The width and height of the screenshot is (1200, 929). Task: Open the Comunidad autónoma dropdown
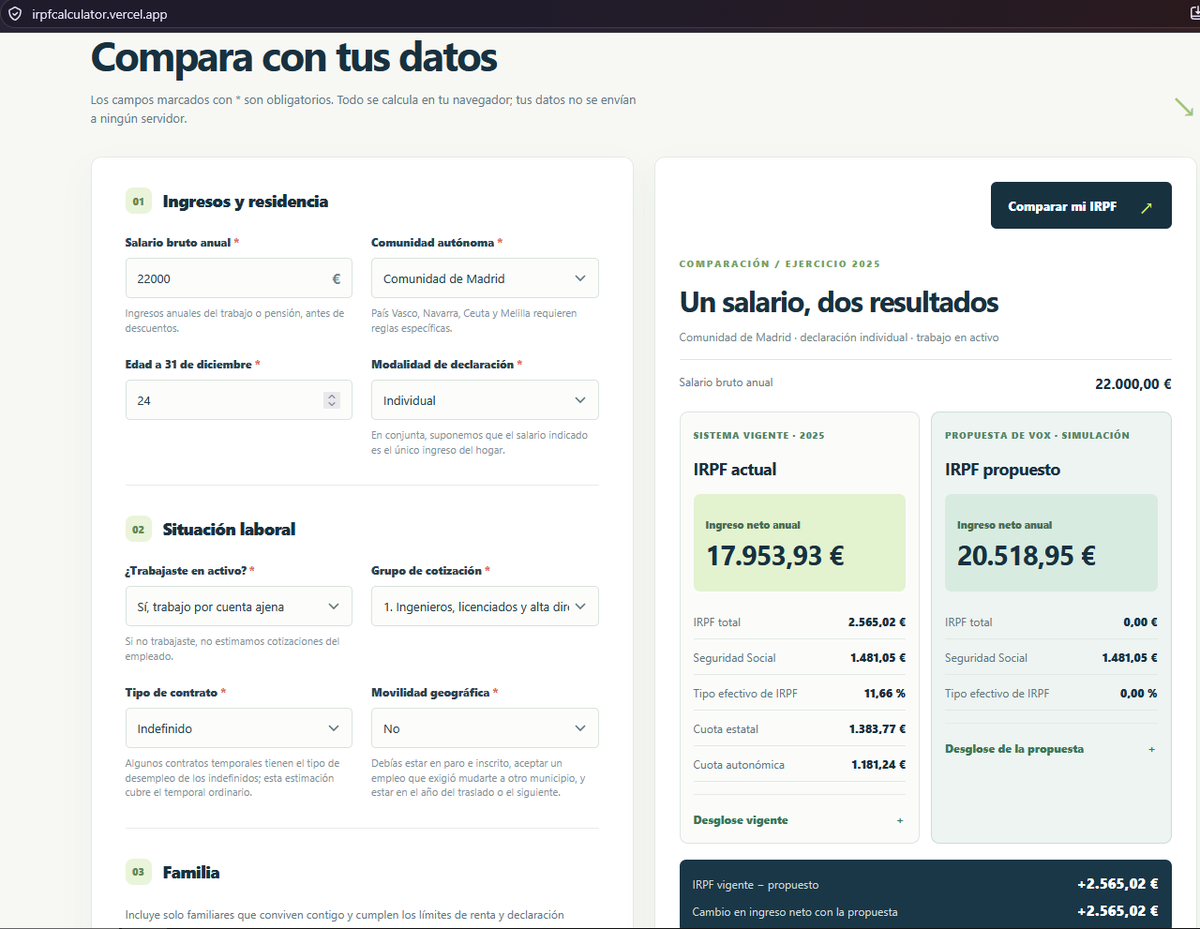tap(484, 278)
